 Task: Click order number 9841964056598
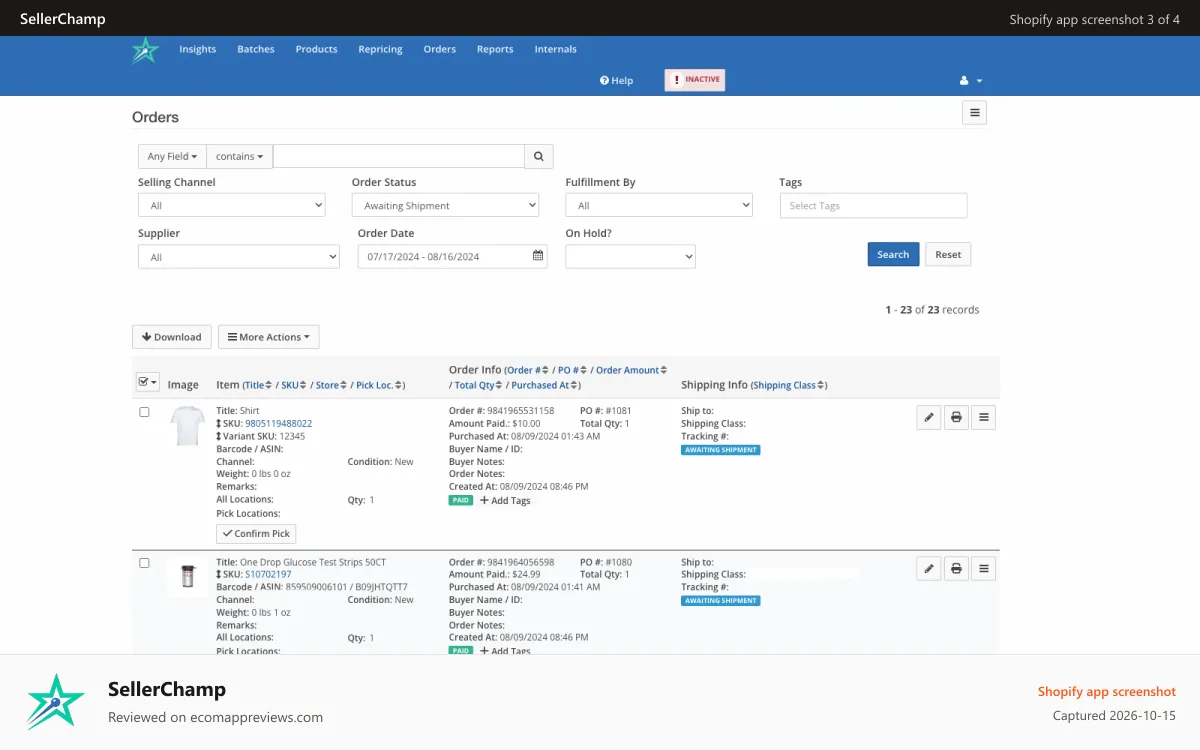520,563
